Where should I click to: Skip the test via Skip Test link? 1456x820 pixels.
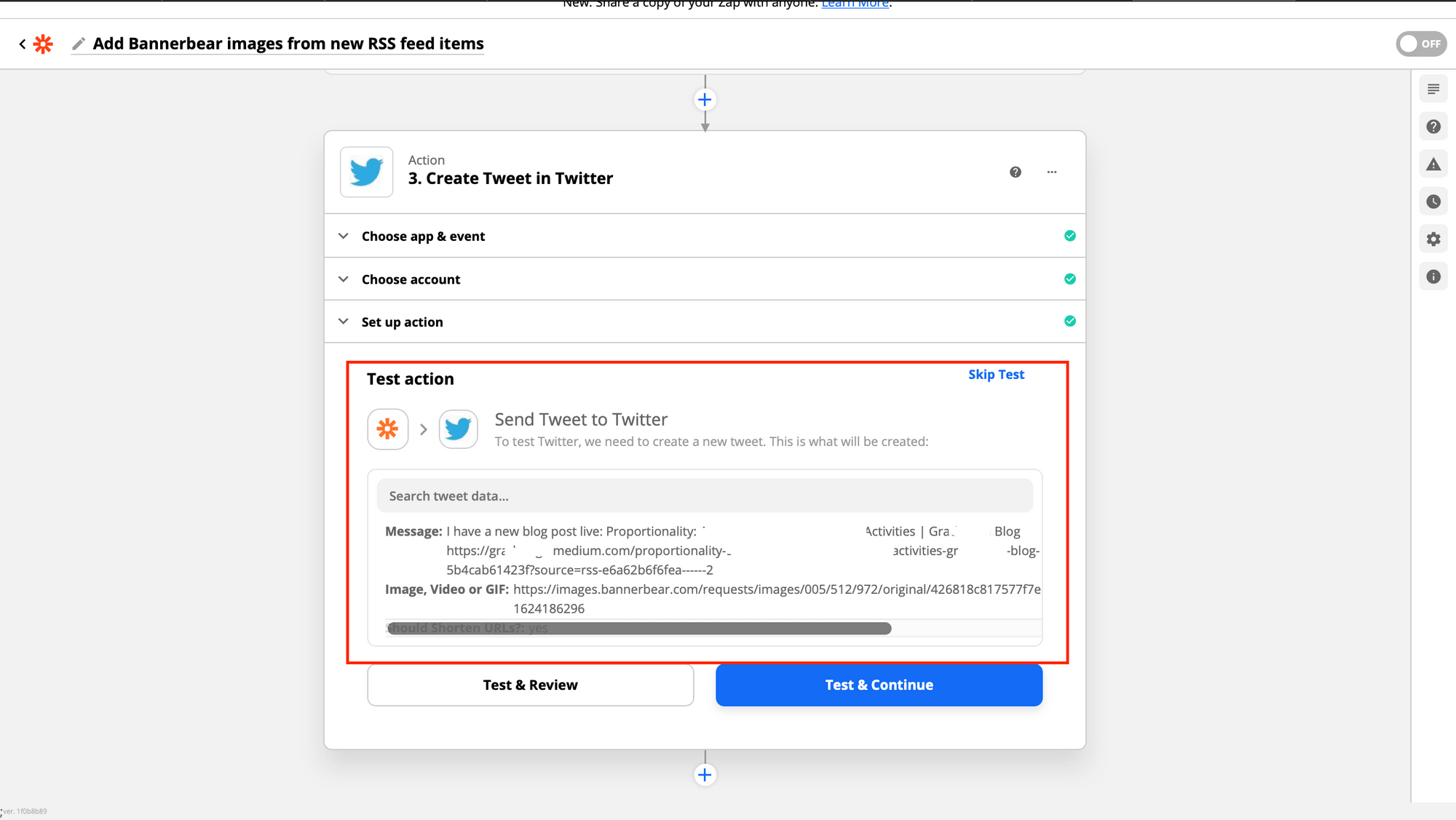[x=996, y=375]
